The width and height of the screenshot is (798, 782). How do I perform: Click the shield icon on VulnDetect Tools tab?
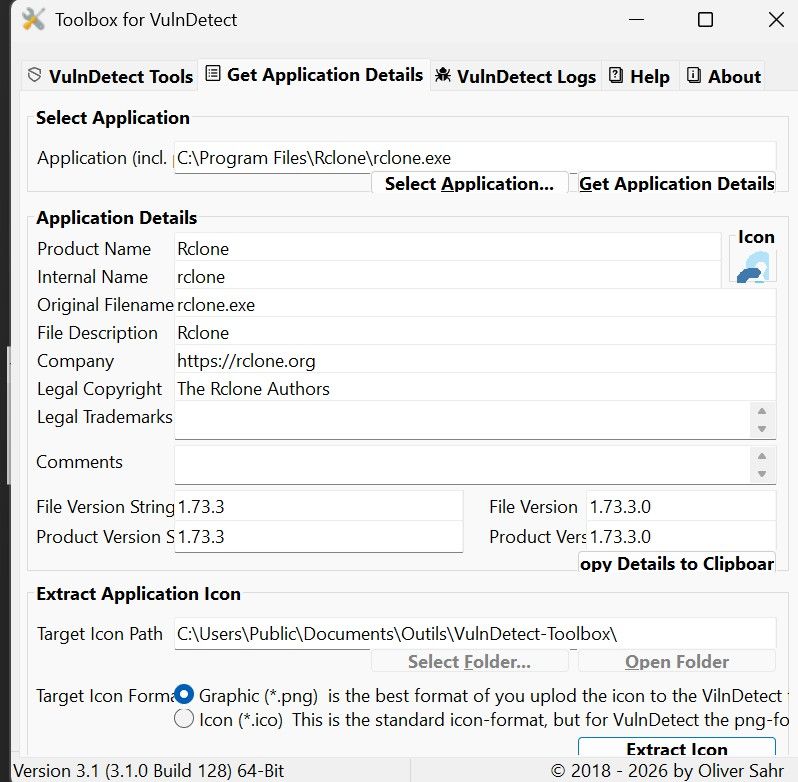(35, 76)
